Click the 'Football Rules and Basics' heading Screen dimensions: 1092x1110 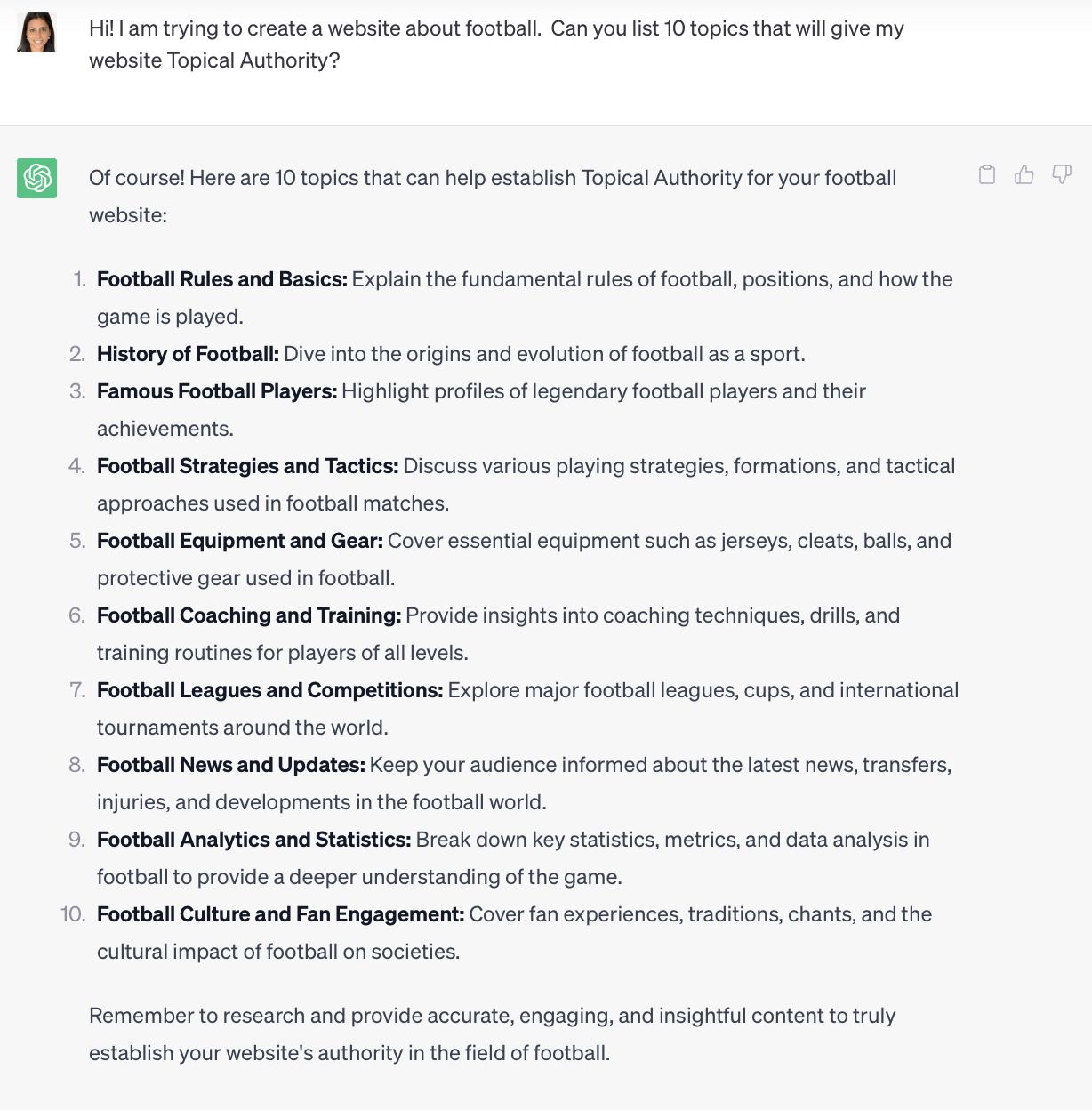222,279
